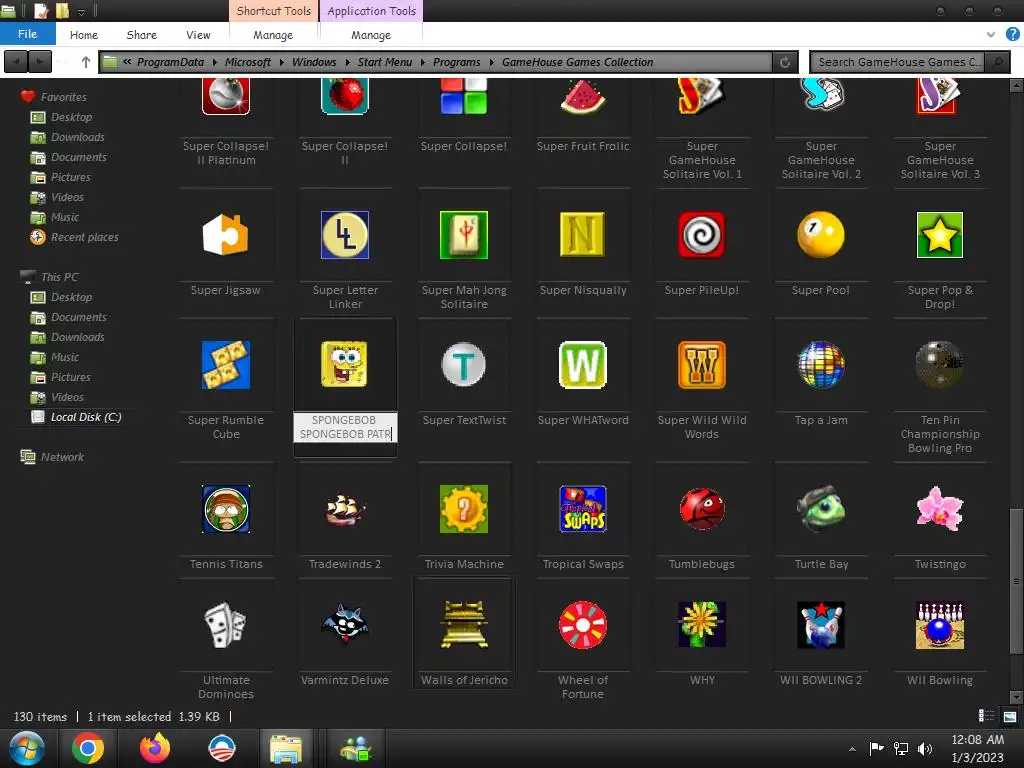
Task: Click the WII BOWLING 2 icon
Action: click(821, 625)
